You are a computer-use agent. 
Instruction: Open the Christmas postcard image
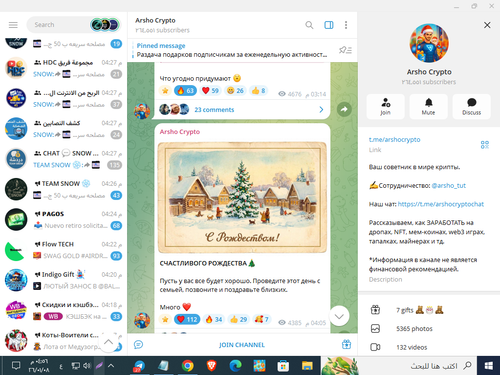(242, 197)
